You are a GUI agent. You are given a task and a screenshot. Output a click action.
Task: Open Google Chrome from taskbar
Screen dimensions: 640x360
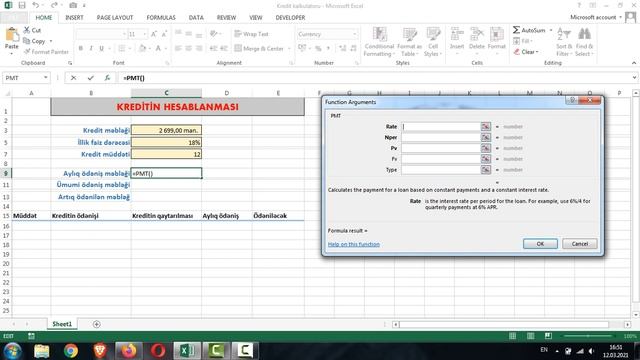pos(71,351)
